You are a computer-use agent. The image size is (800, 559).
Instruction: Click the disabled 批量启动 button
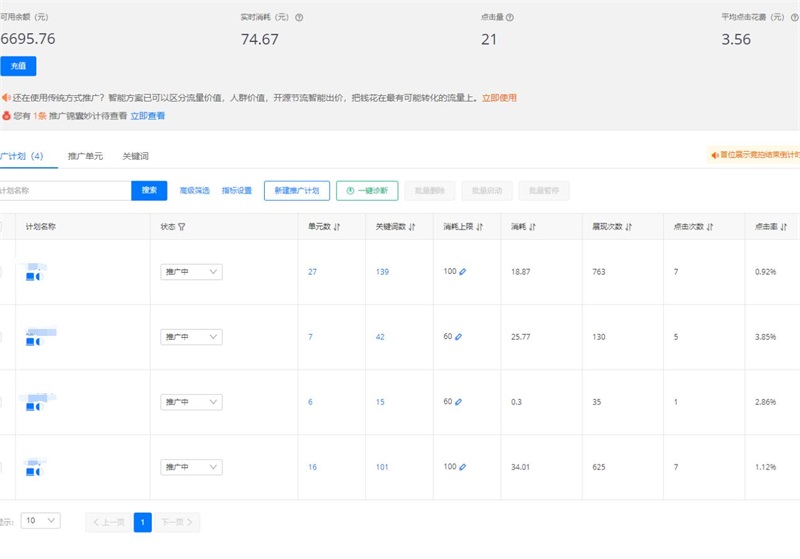click(487, 190)
